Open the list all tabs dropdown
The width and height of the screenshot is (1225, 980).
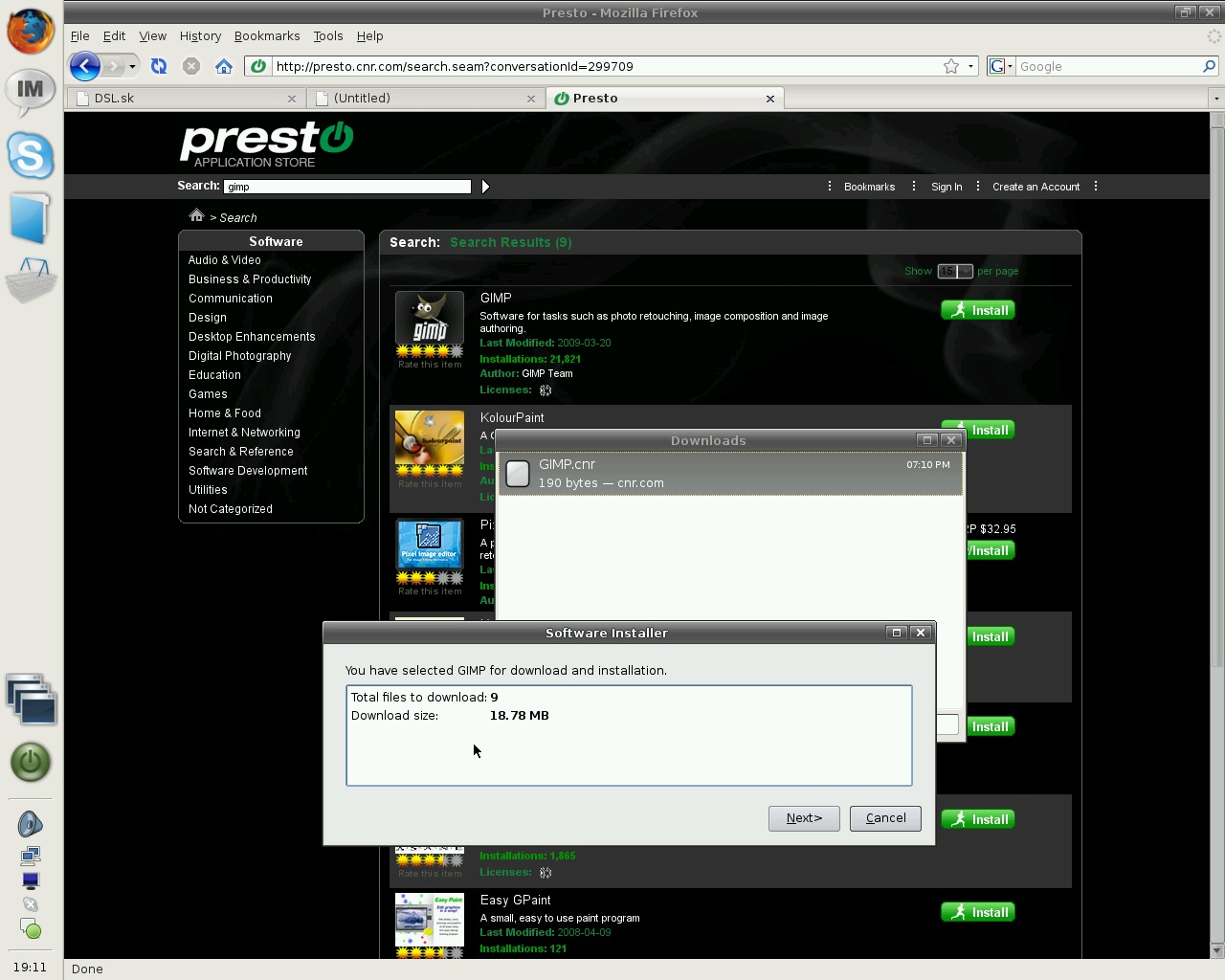(1216, 98)
